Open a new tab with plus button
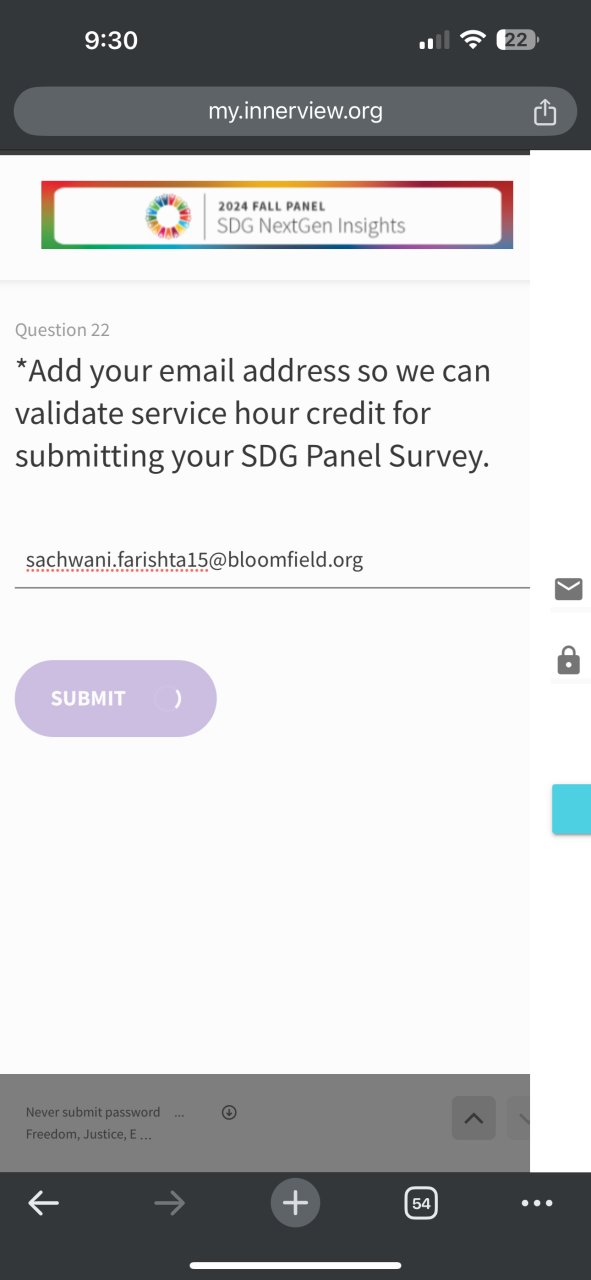The height and width of the screenshot is (1280, 591). pyautogui.click(x=295, y=1203)
